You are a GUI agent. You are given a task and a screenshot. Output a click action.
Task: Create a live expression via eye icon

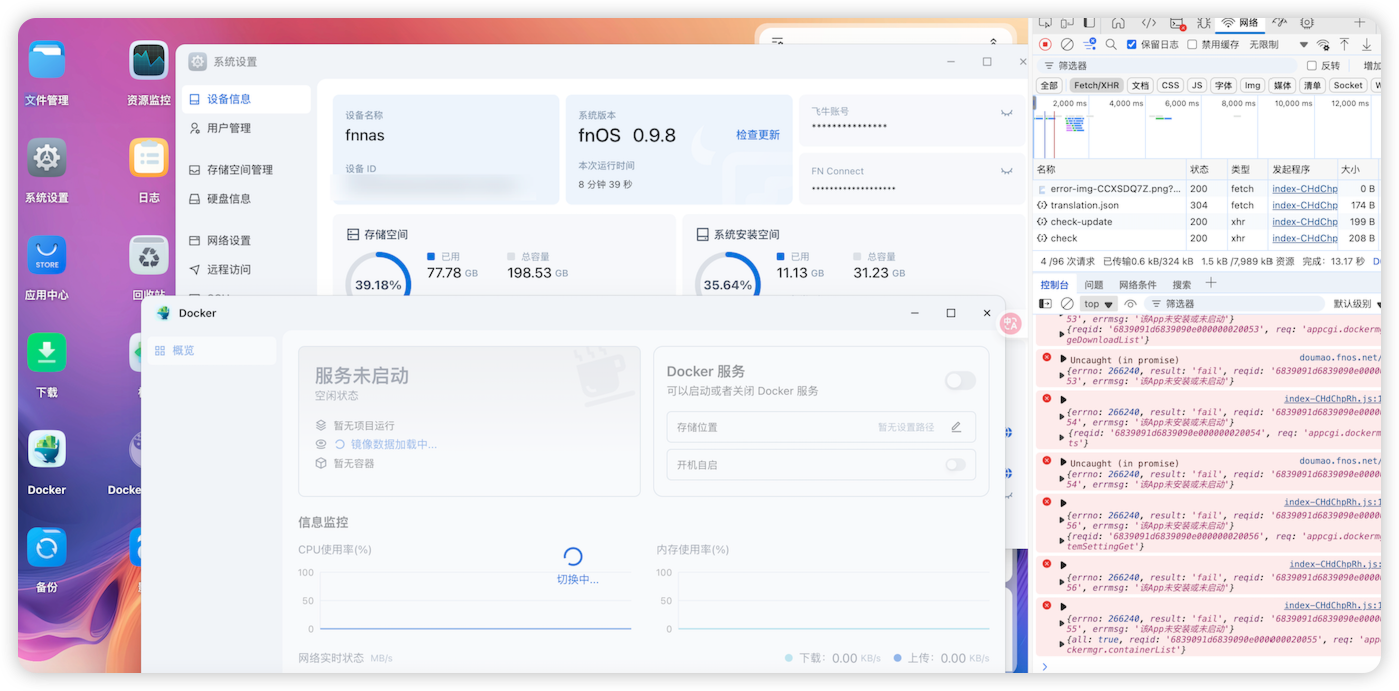1130,304
